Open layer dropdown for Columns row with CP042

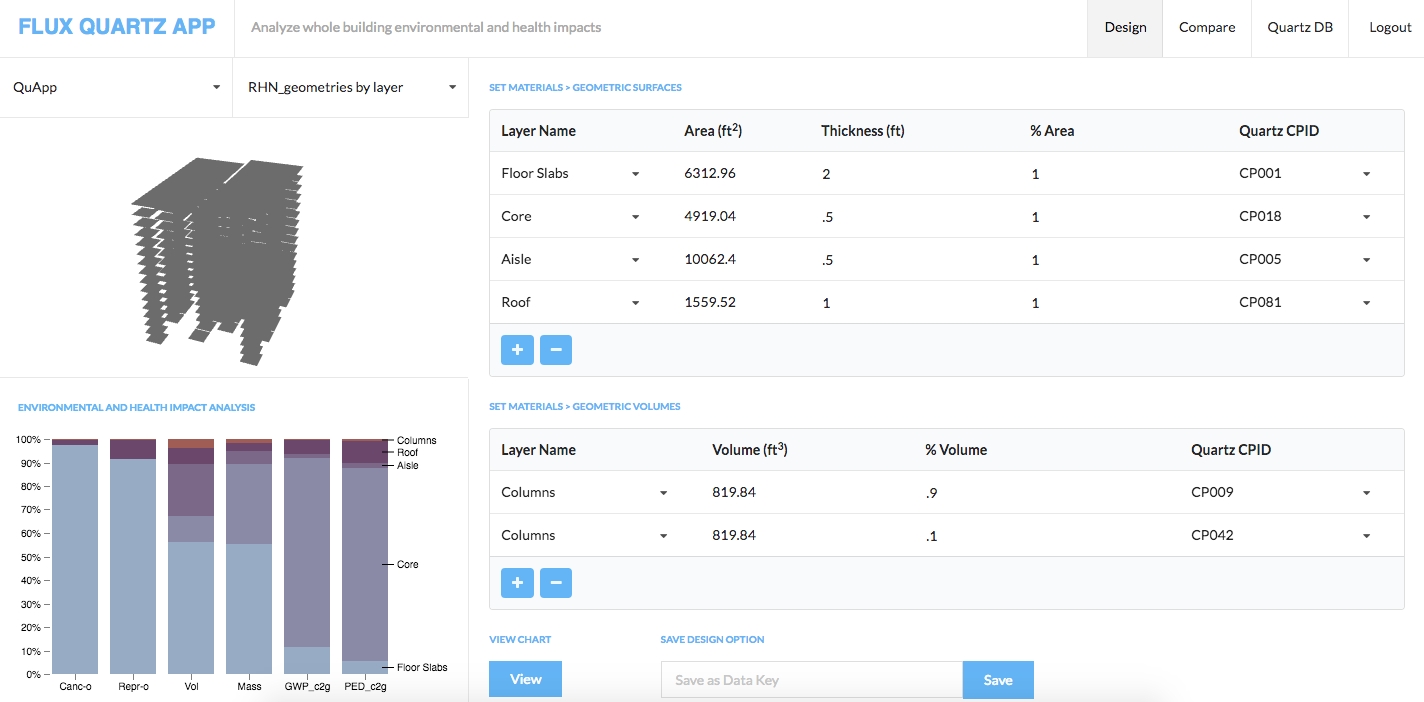coord(585,535)
